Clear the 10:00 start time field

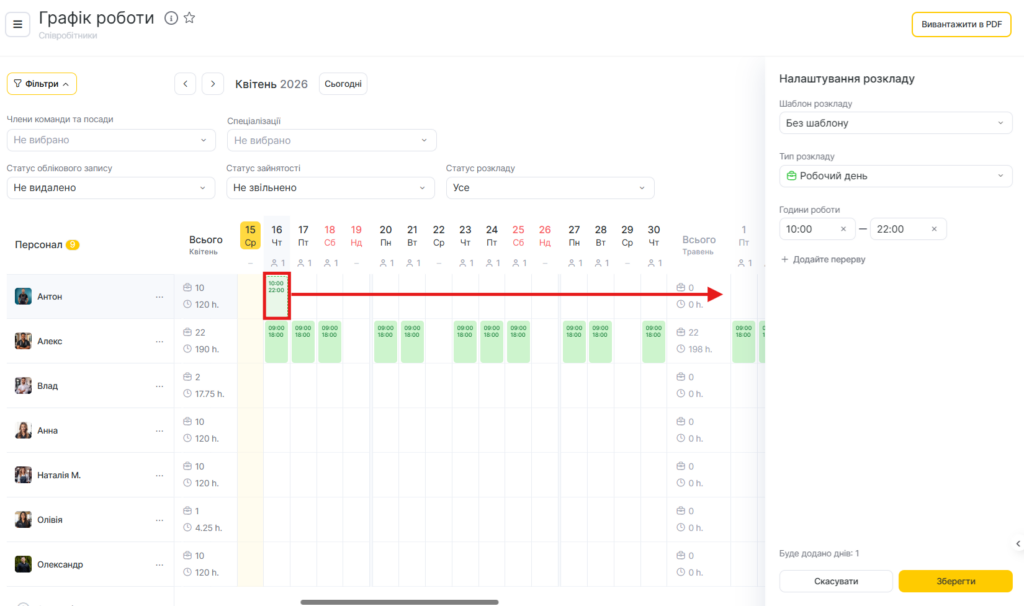842,229
